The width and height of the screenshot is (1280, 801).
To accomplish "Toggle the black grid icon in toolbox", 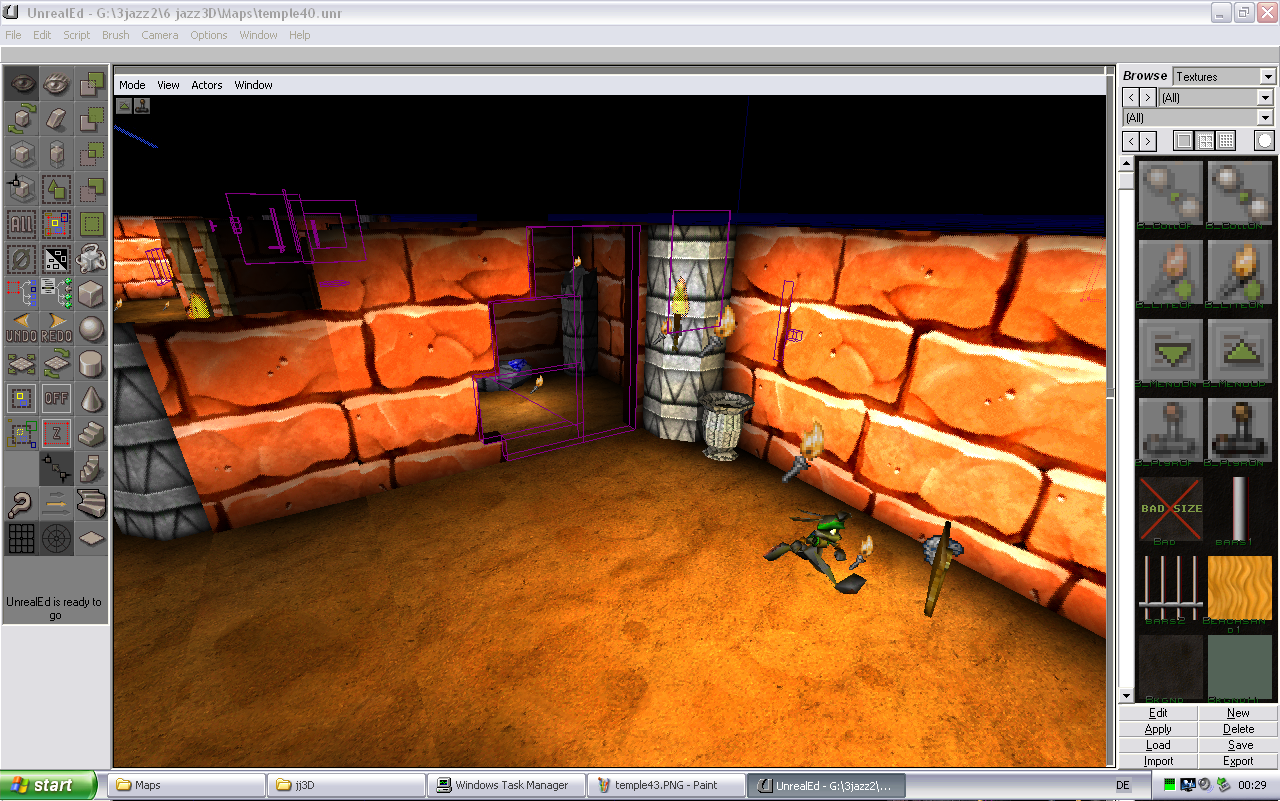I will (x=21, y=539).
